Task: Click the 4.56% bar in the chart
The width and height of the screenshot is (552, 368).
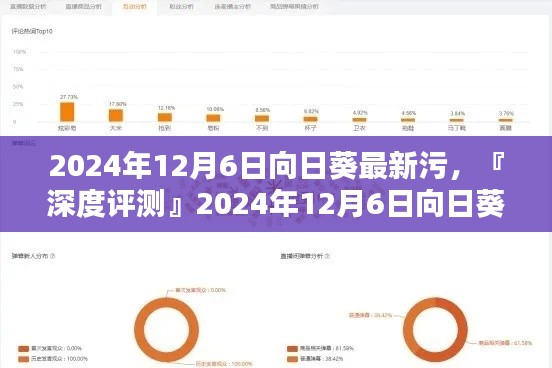Action: pyautogui.click(x=408, y=120)
